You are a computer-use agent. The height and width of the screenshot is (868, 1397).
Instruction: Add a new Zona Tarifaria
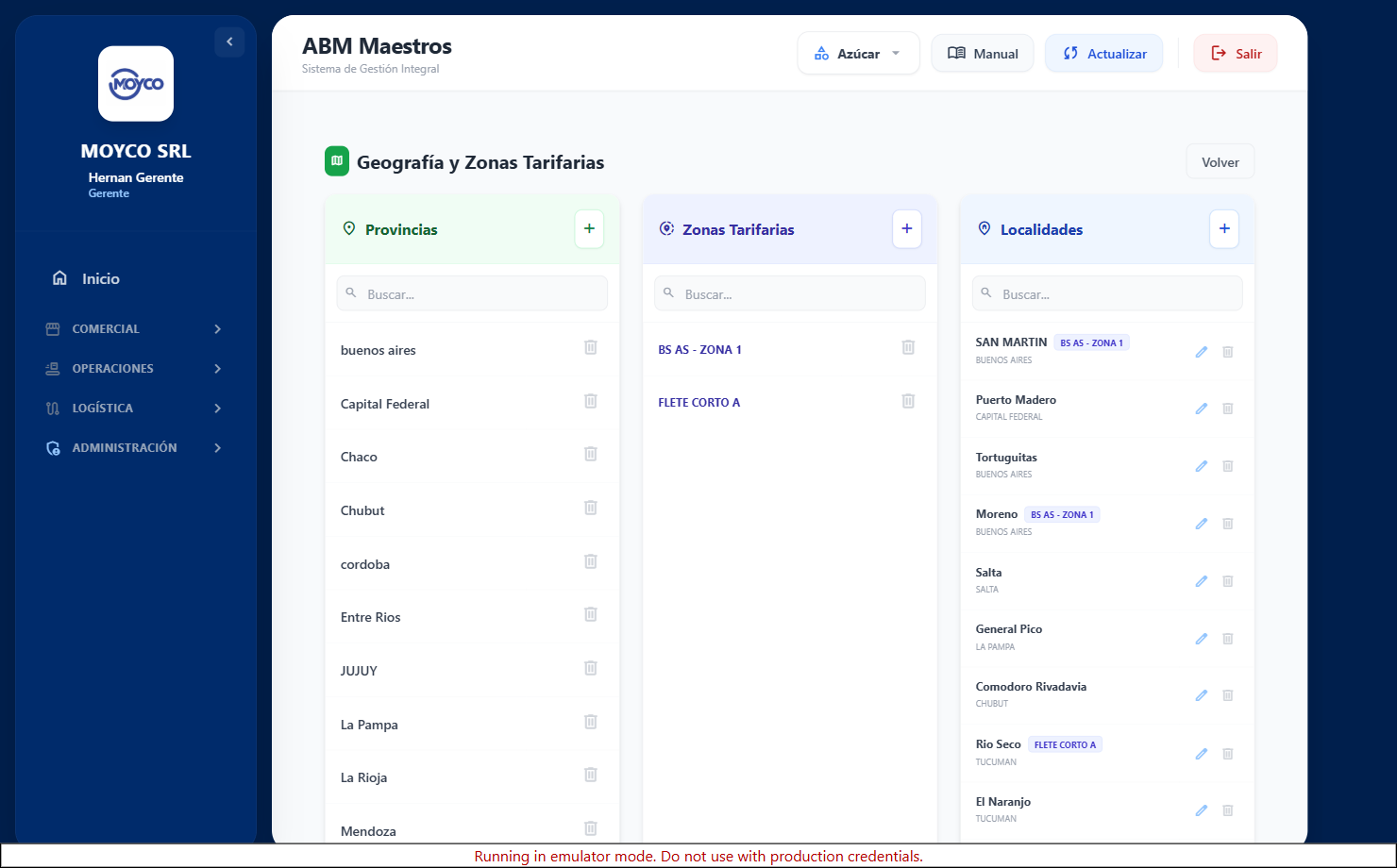[907, 228]
